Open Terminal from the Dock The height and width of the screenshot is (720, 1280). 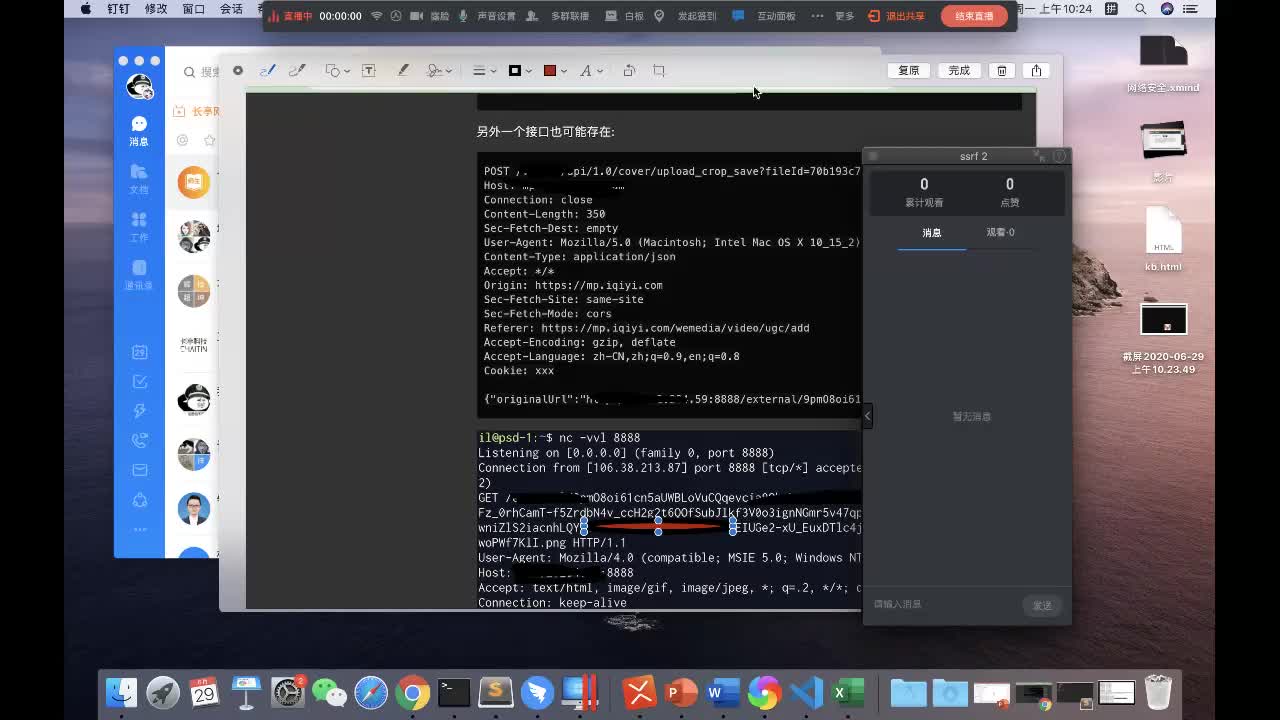454,692
